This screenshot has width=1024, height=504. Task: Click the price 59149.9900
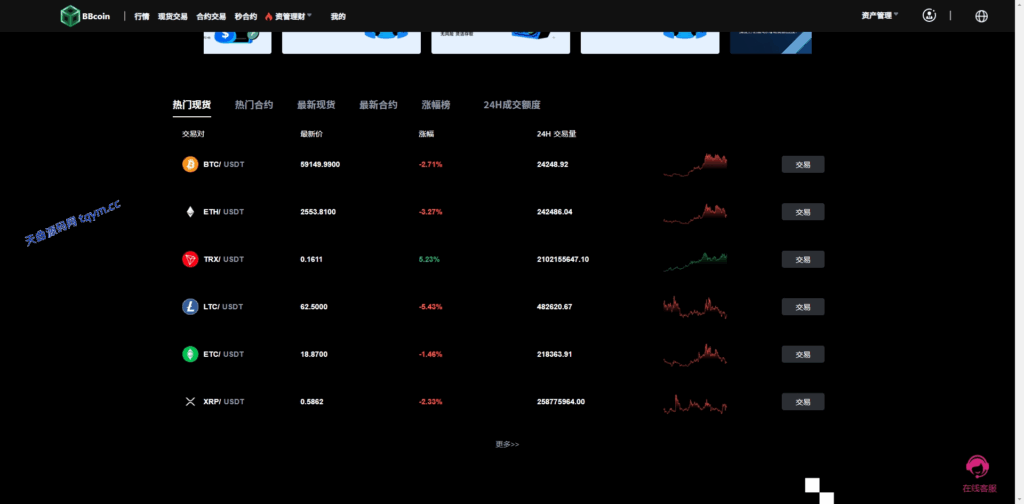click(320, 165)
